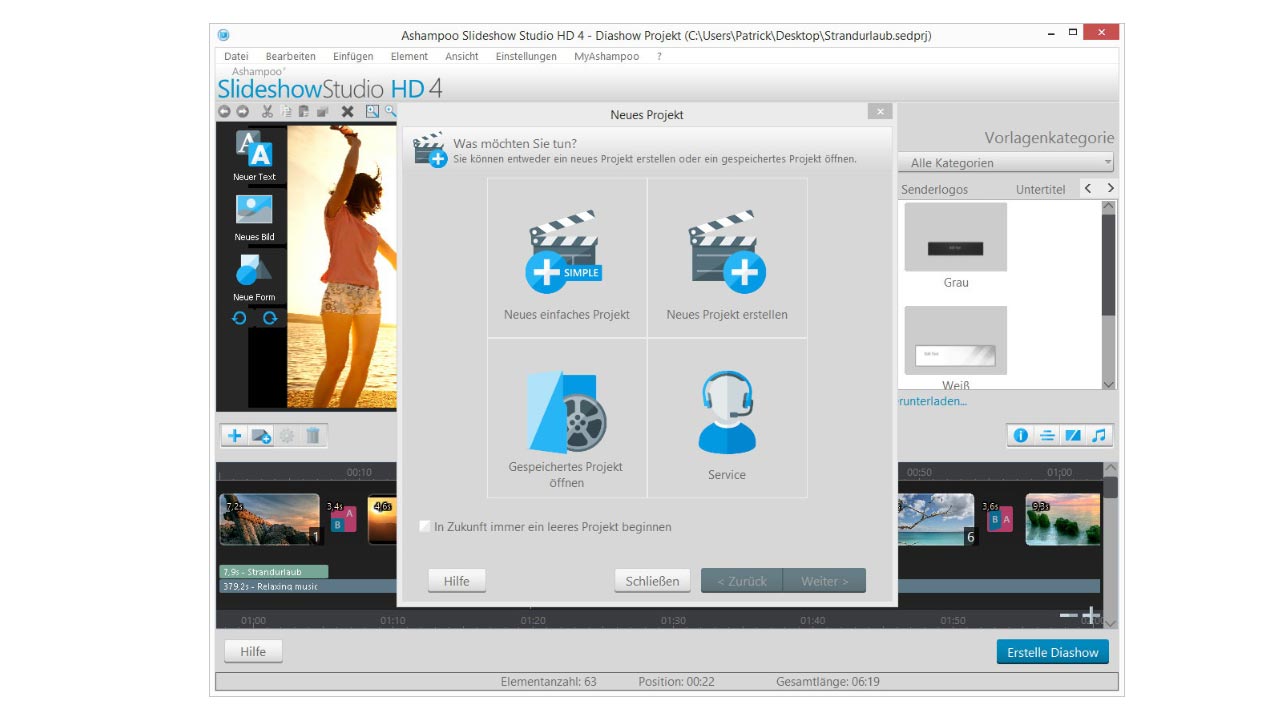Image resolution: width=1280 pixels, height=720 pixels.
Task: Open the MyAshampoo menu
Action: [606, 56]
